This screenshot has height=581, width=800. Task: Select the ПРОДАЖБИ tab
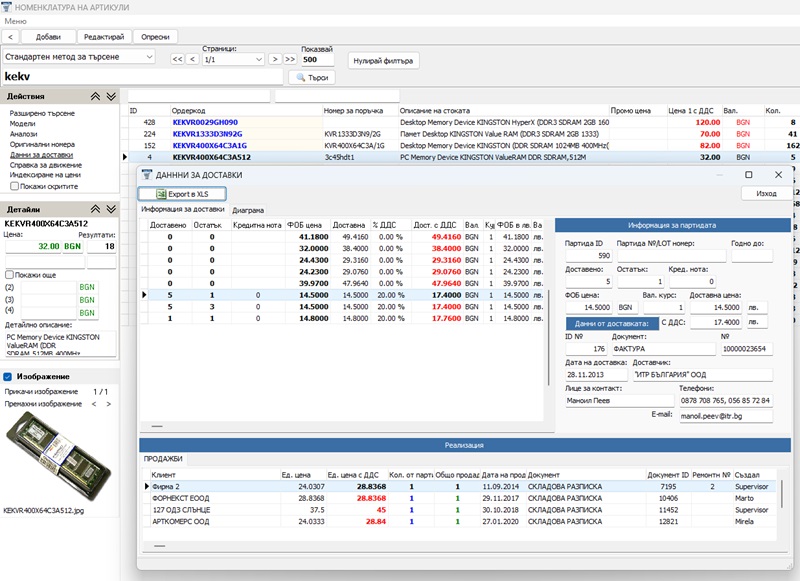163,459
